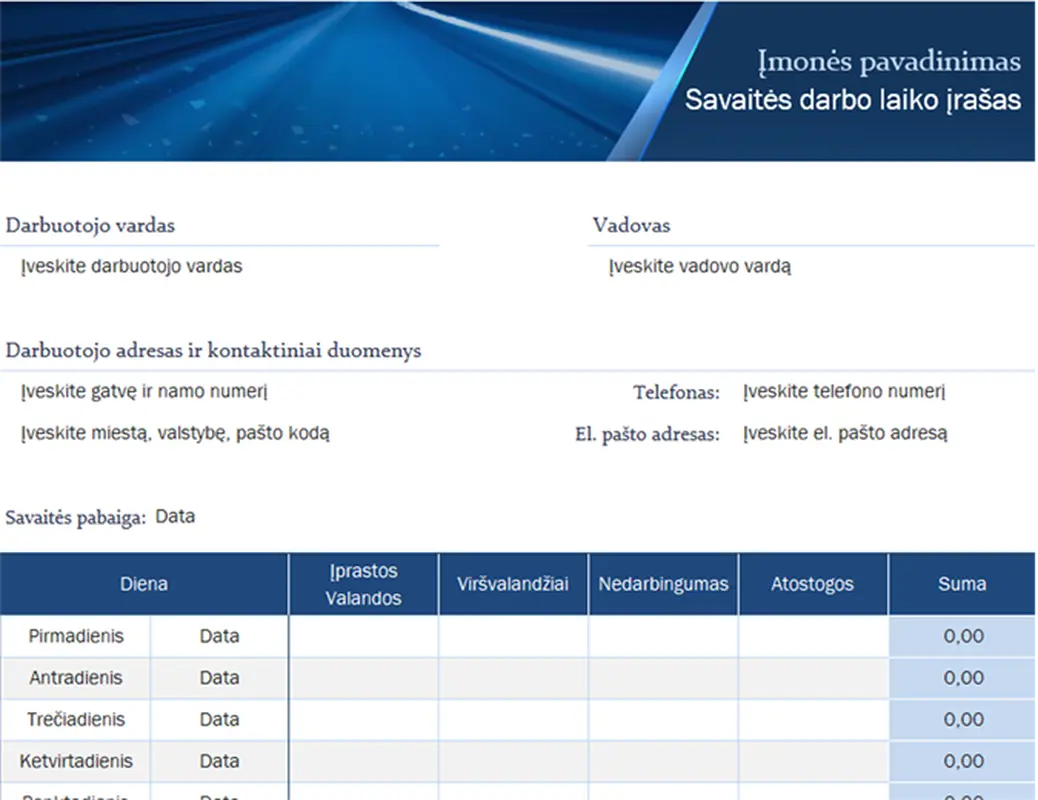Select the Diena column header

point(144,584)
